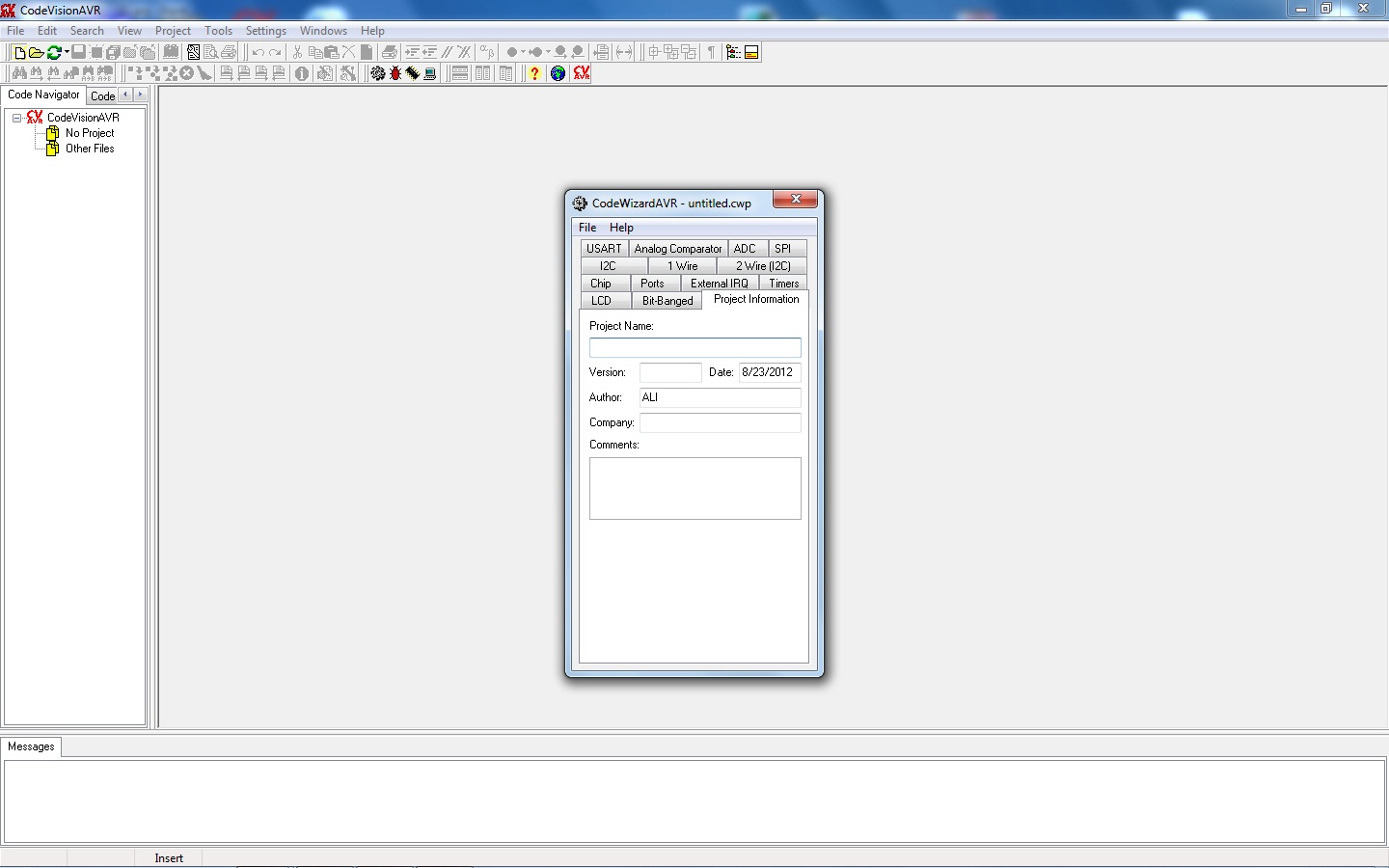Screen dimensions: 1389x868
Task: Switch to the Analog Comparator tab
Action: tap(678, 249)
